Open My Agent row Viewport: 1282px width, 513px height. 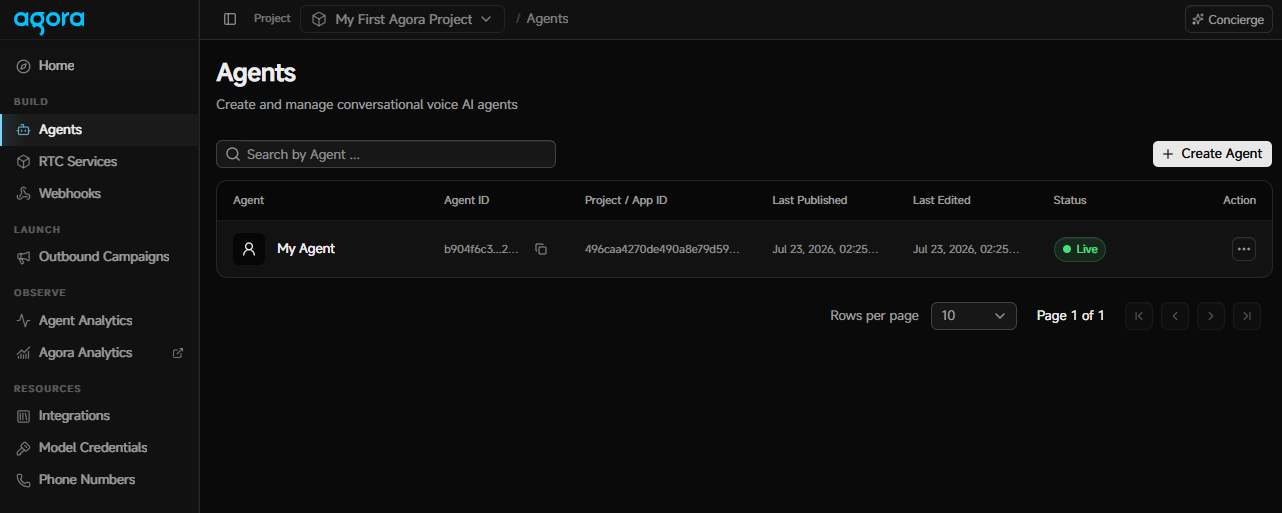(x=742, y=249)
